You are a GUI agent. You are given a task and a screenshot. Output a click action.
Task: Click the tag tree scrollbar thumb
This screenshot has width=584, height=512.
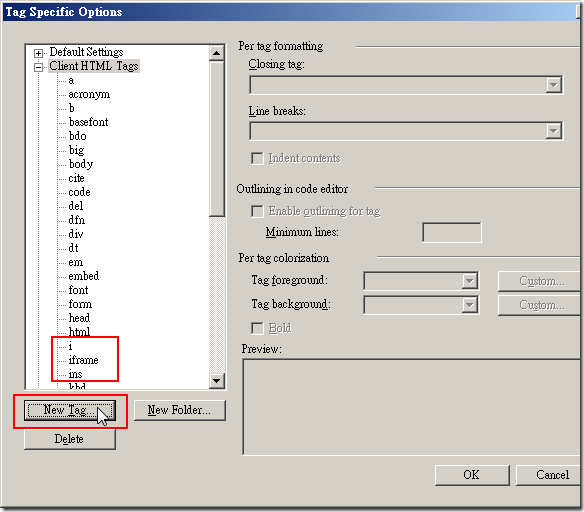(x=216, y=139)
